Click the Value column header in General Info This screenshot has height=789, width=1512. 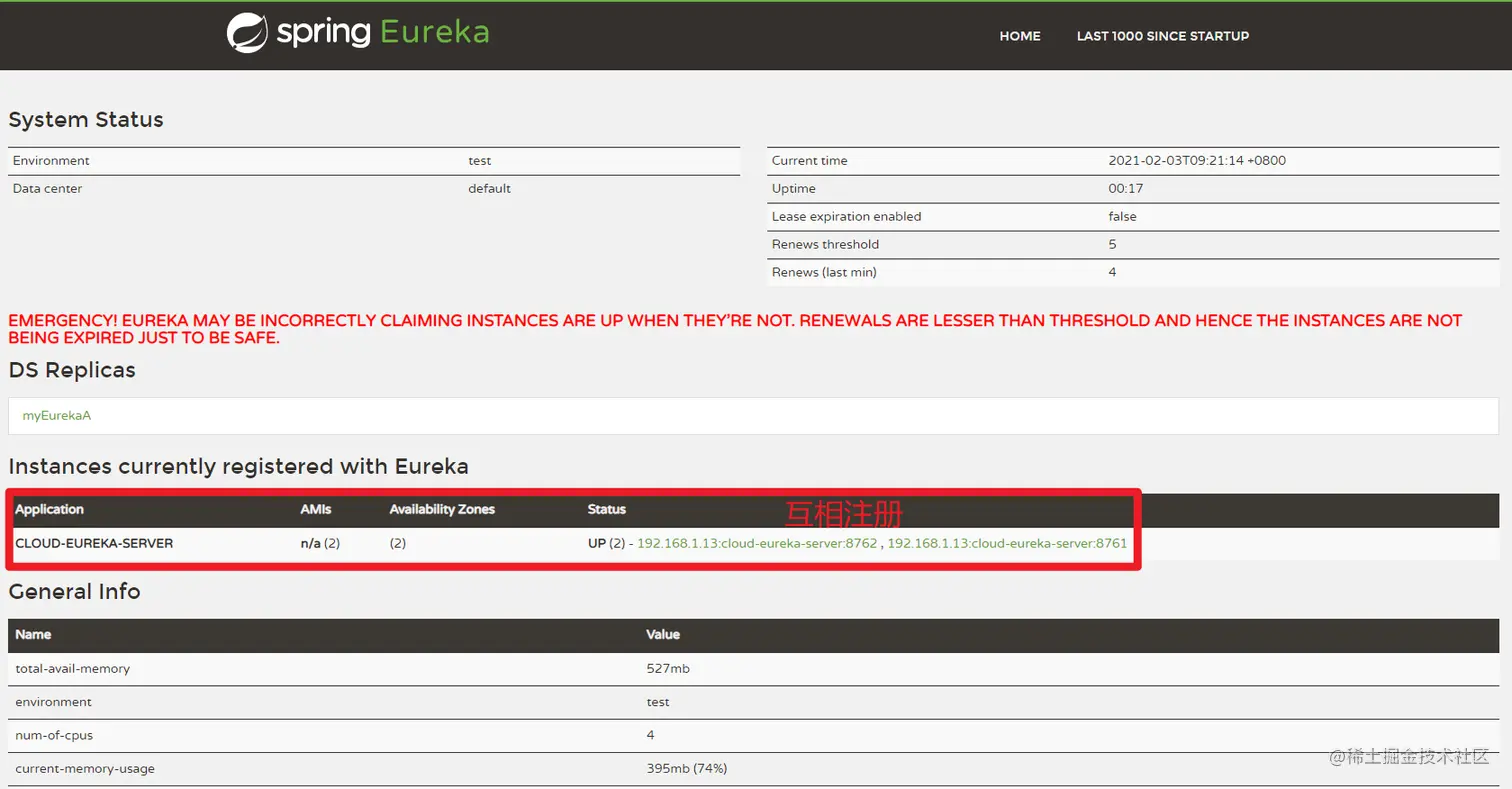(x=663, y=634)
